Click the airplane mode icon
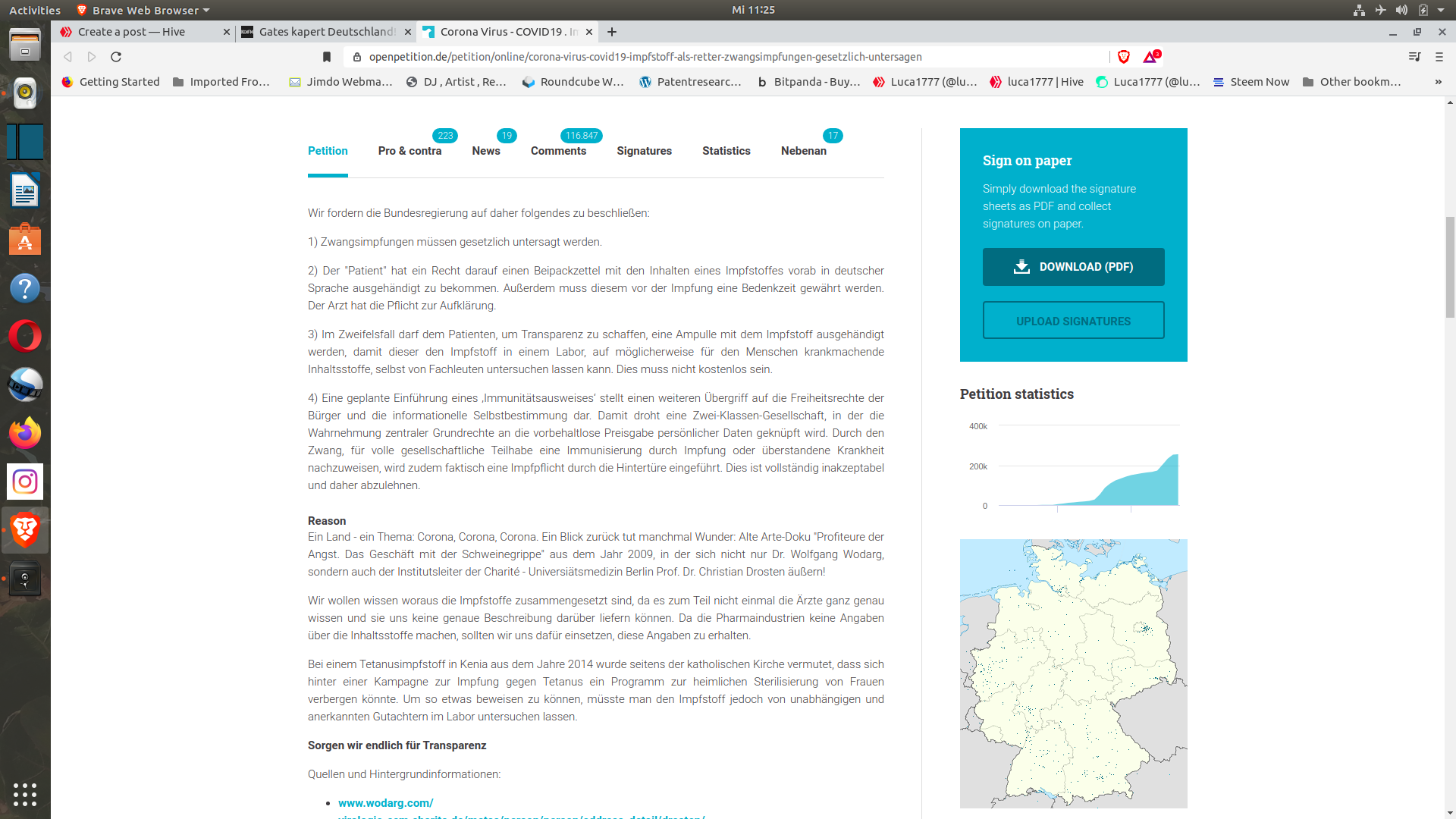 click(x=1380, y=10)
